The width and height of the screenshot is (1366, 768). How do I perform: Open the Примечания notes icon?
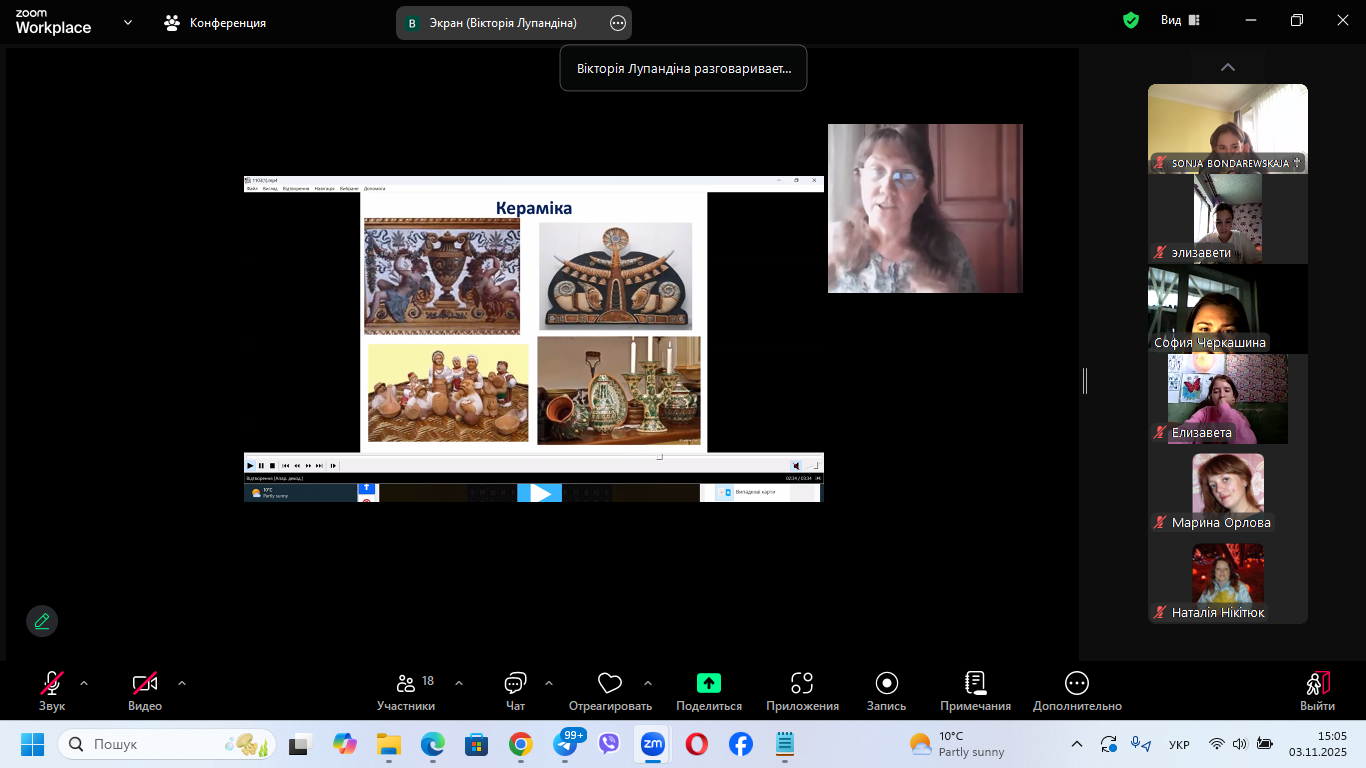(x=975, y=684)
